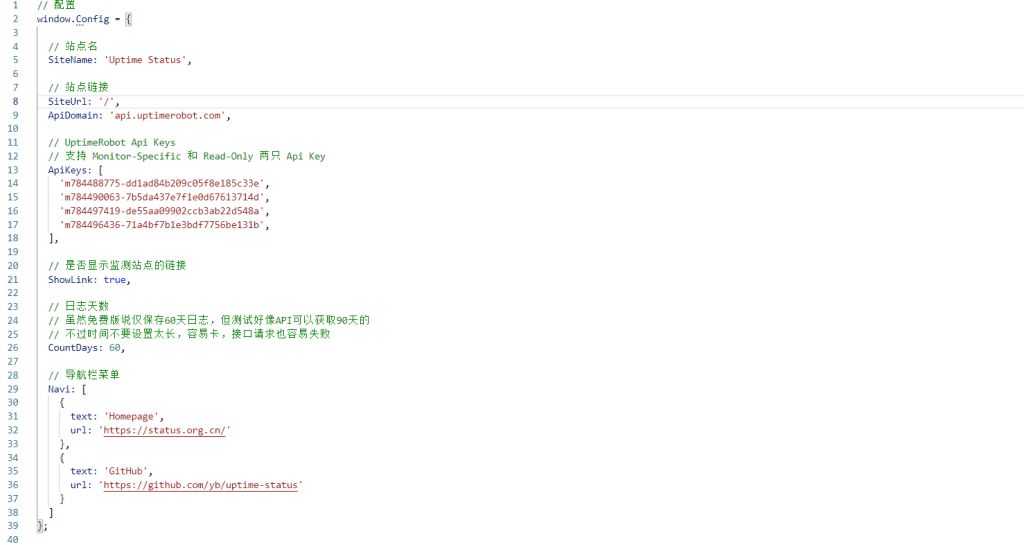Click line number 39 in the gutter
The width and height of the screenshot is (1024, 545).
coord(12,526)
